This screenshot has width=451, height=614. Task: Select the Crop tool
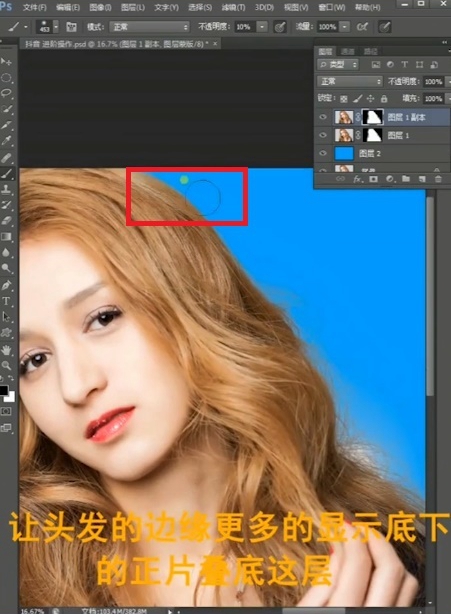click(x=6, y=125)
